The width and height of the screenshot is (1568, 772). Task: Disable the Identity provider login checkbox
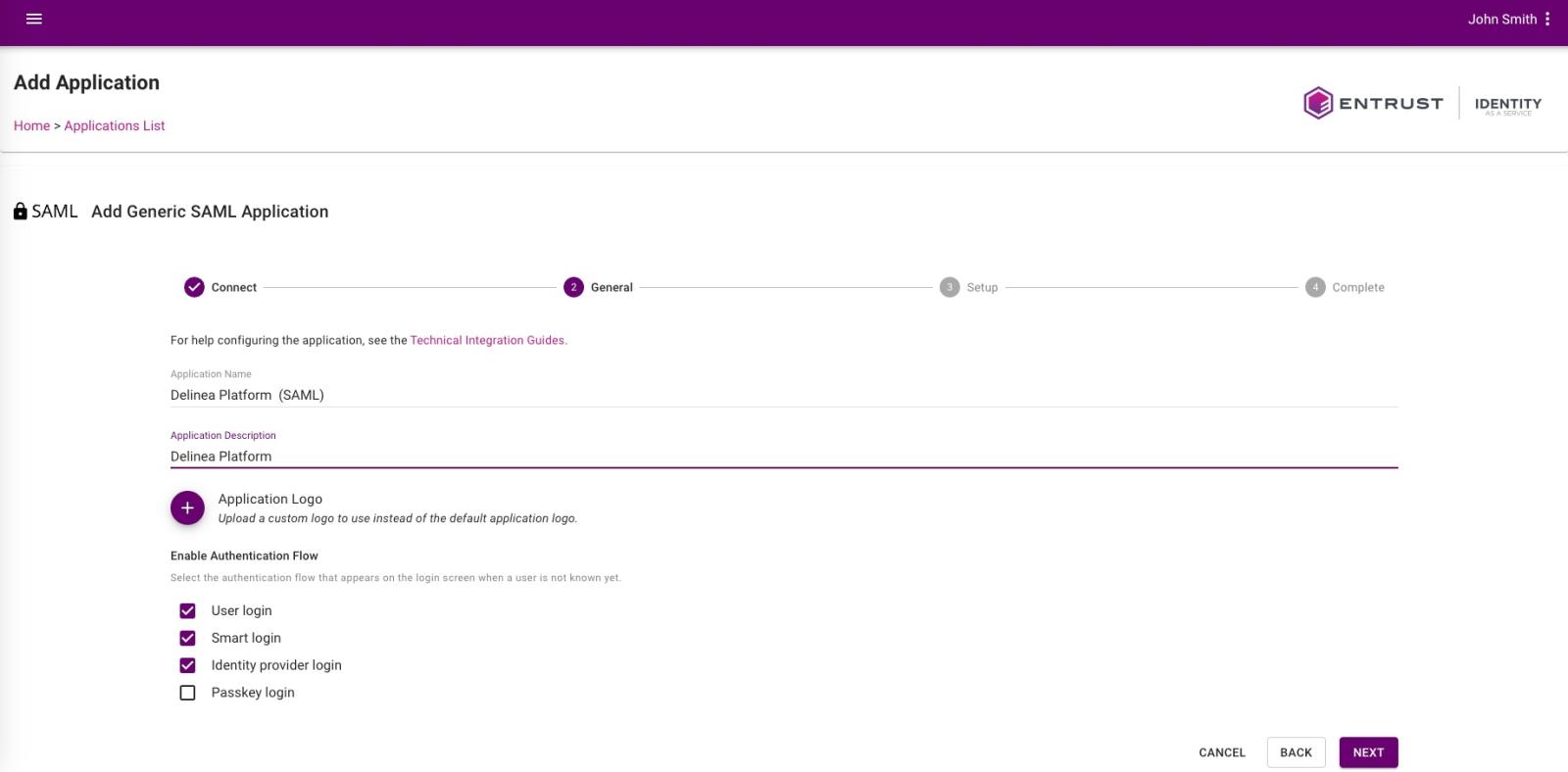[187, 665]
